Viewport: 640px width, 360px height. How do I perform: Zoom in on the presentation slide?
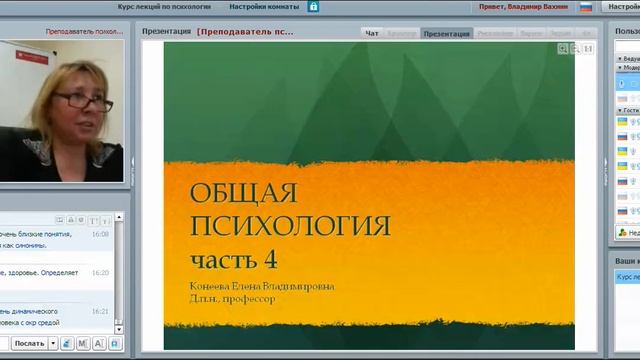(x=563, y=49)
